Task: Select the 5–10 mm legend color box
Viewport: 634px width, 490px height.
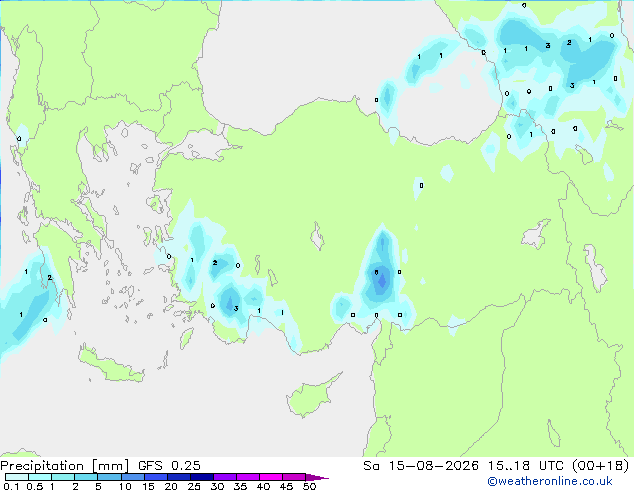Action: (109, 477)
